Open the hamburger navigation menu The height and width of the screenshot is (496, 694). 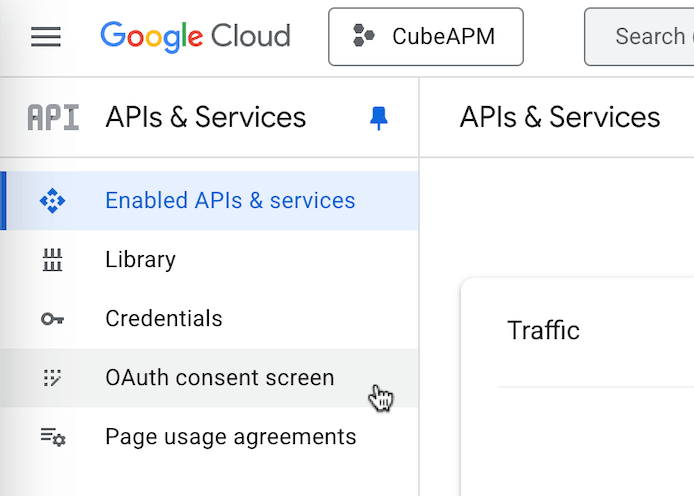tap(46, 37)
